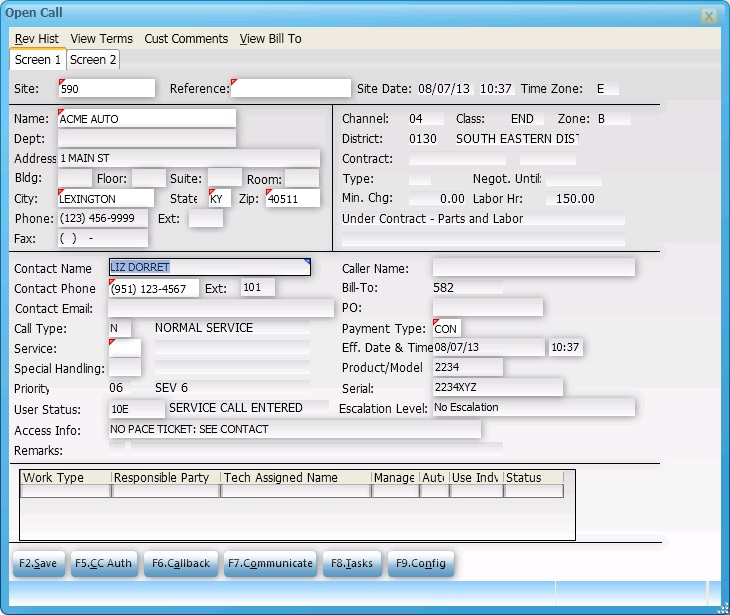The width and height of the screenshot is (730, 615).
Task: Focus the Reference input field
Action: [x=291, y=89]
